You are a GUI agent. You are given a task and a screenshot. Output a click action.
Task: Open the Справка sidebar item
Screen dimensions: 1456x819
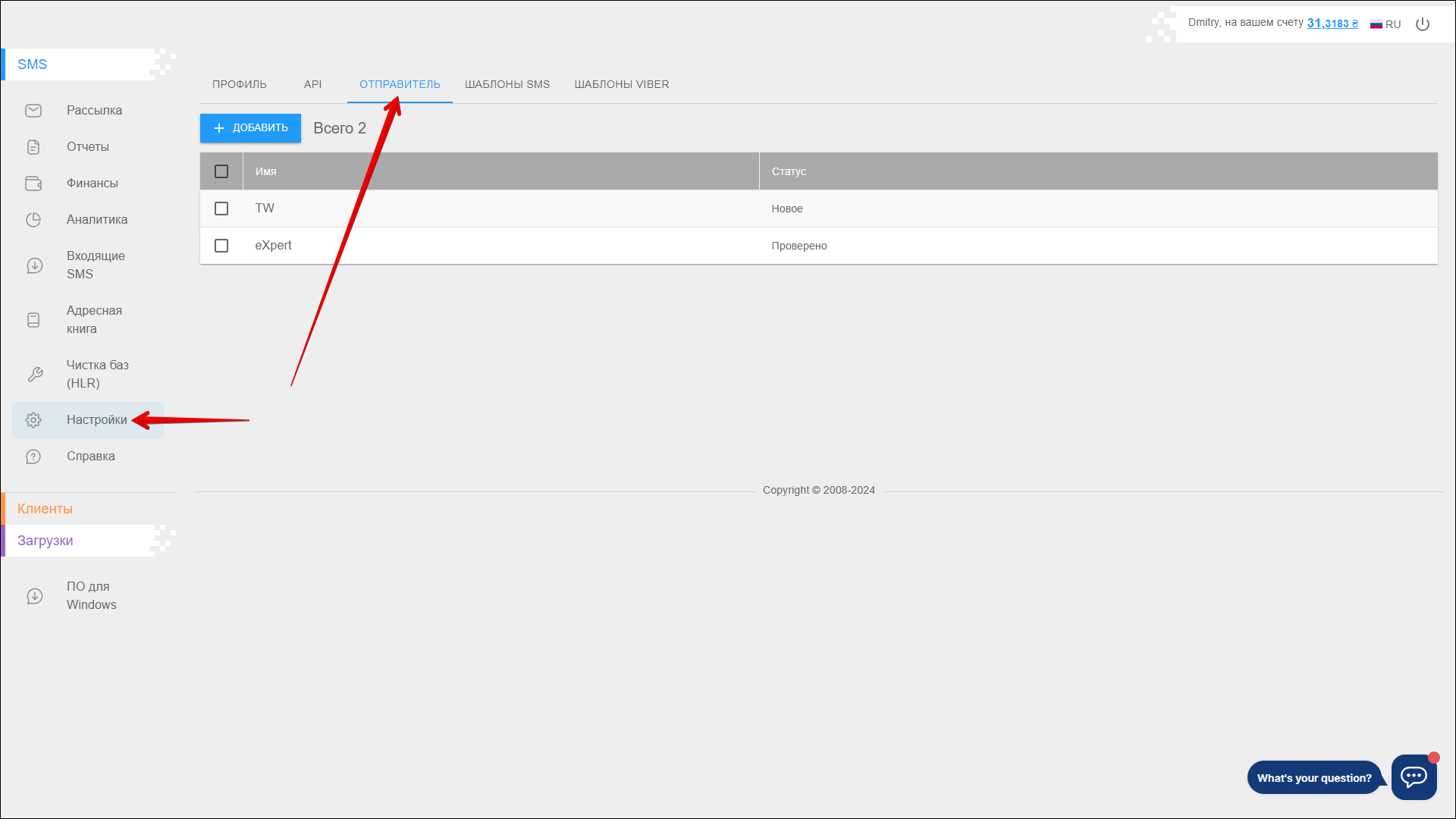coord(90,457)
